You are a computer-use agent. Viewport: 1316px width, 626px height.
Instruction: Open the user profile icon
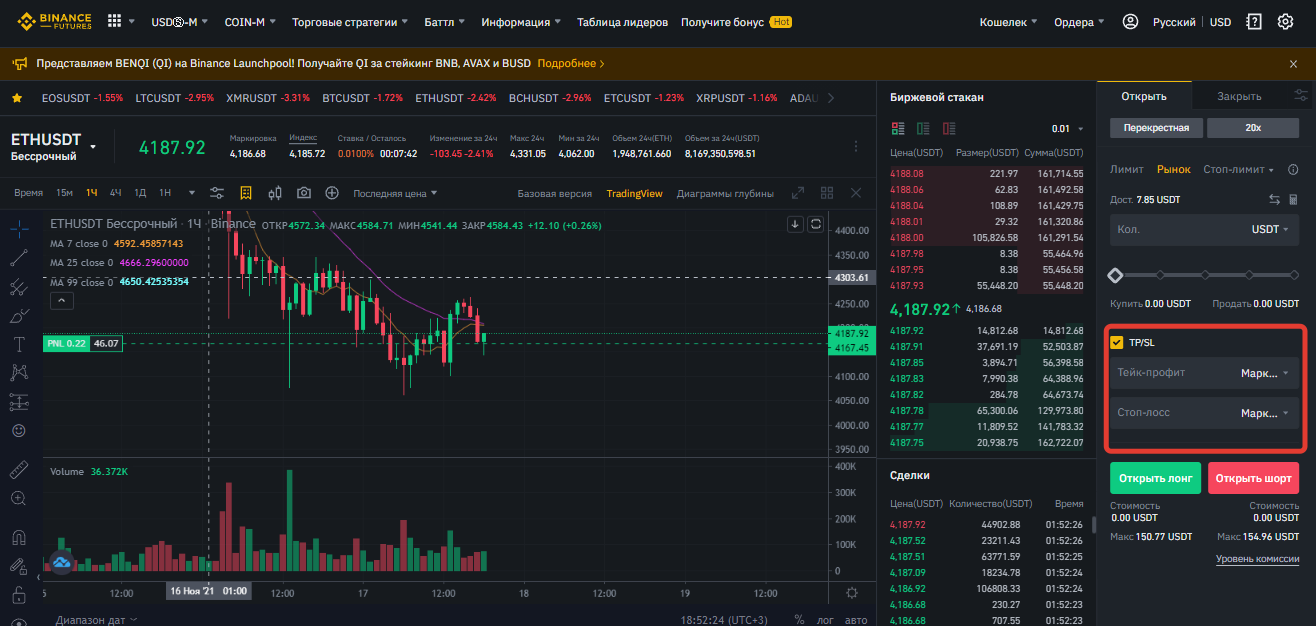1130,21
